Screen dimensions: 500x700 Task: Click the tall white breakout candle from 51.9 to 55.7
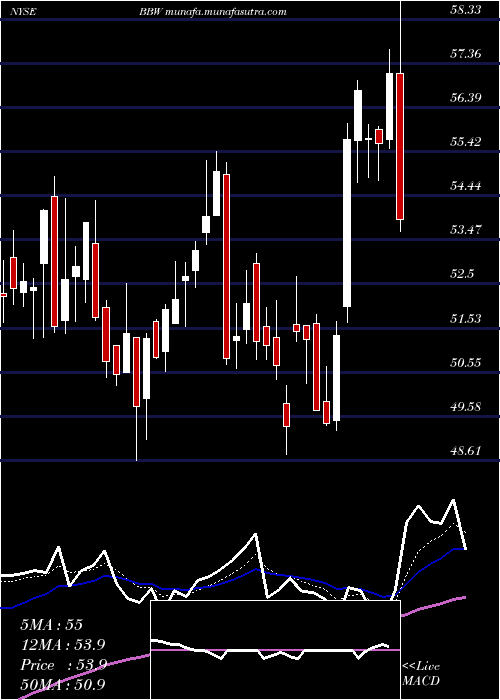347,223
